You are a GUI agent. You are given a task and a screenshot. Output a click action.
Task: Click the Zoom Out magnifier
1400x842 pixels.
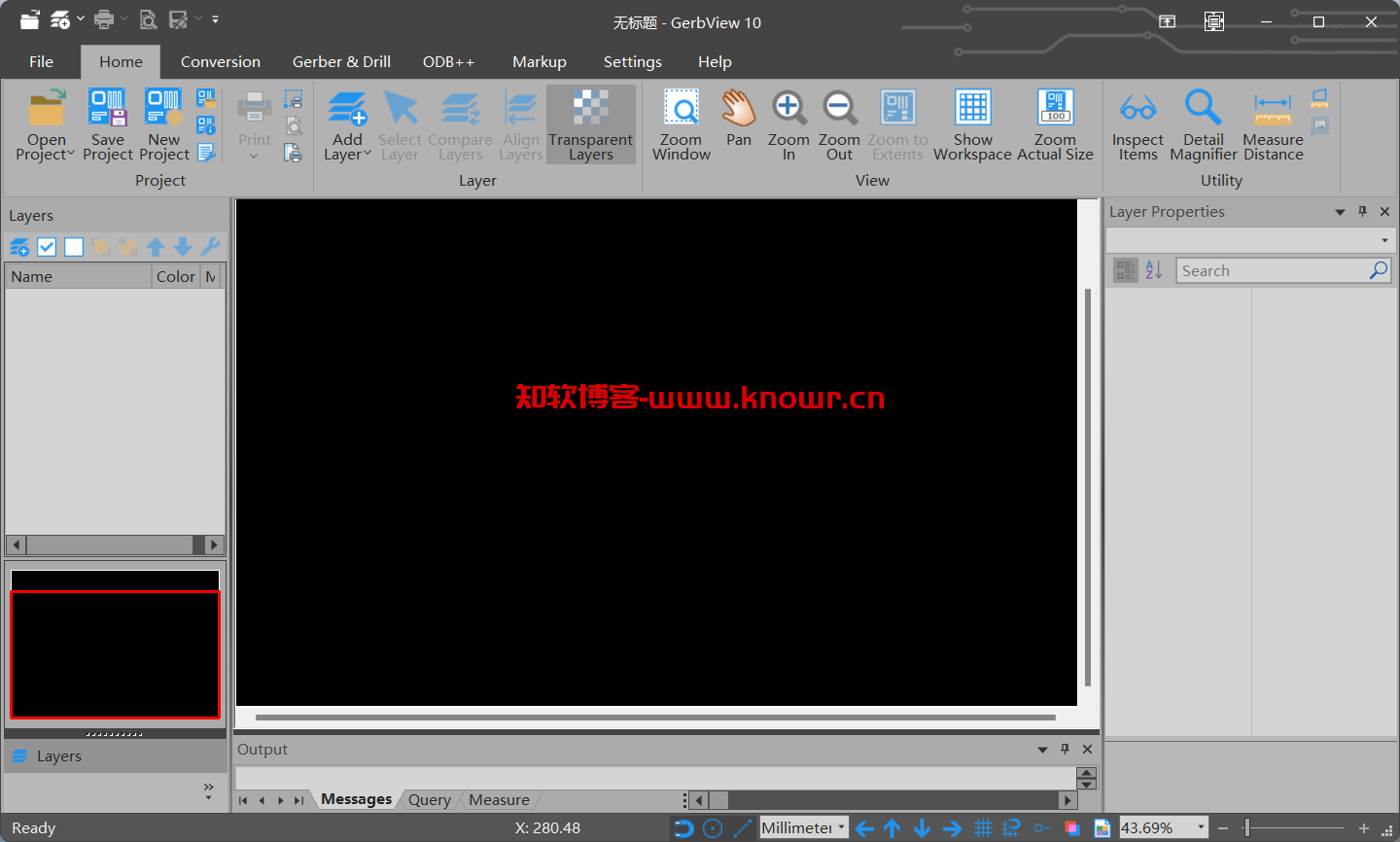coord(839,124)
